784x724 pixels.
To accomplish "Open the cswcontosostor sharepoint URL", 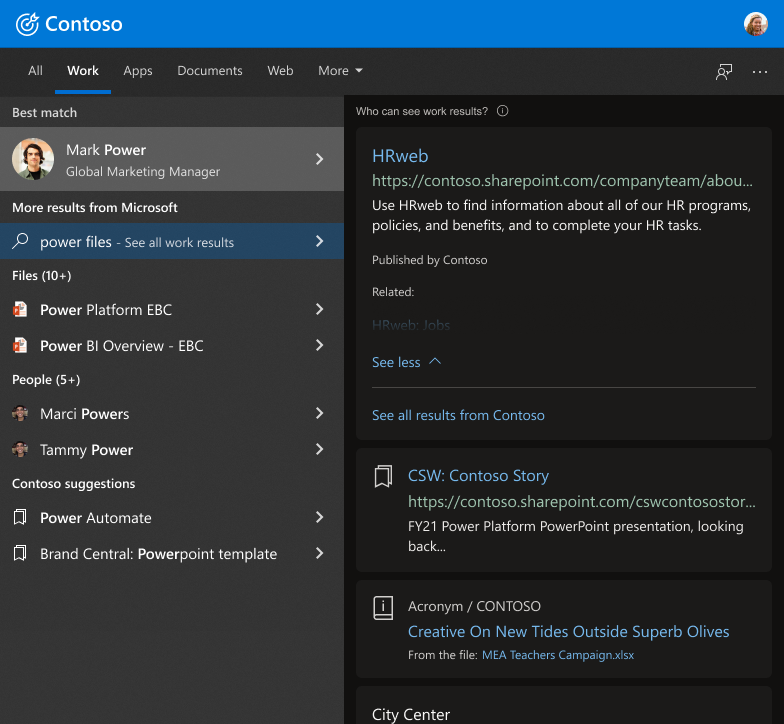I will 582,502.
